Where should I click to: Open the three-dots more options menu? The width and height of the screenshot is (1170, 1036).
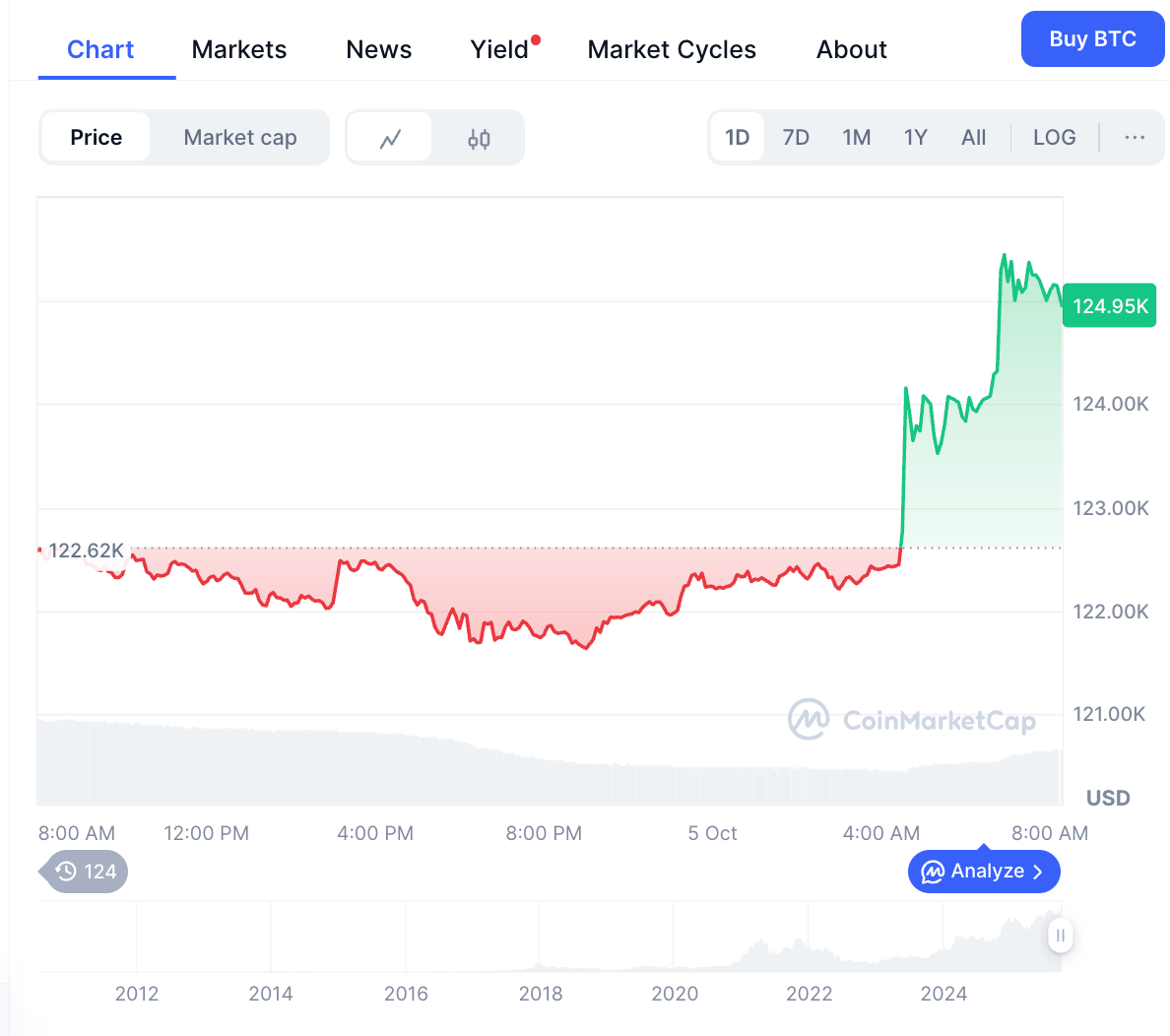coord(1135,138)
